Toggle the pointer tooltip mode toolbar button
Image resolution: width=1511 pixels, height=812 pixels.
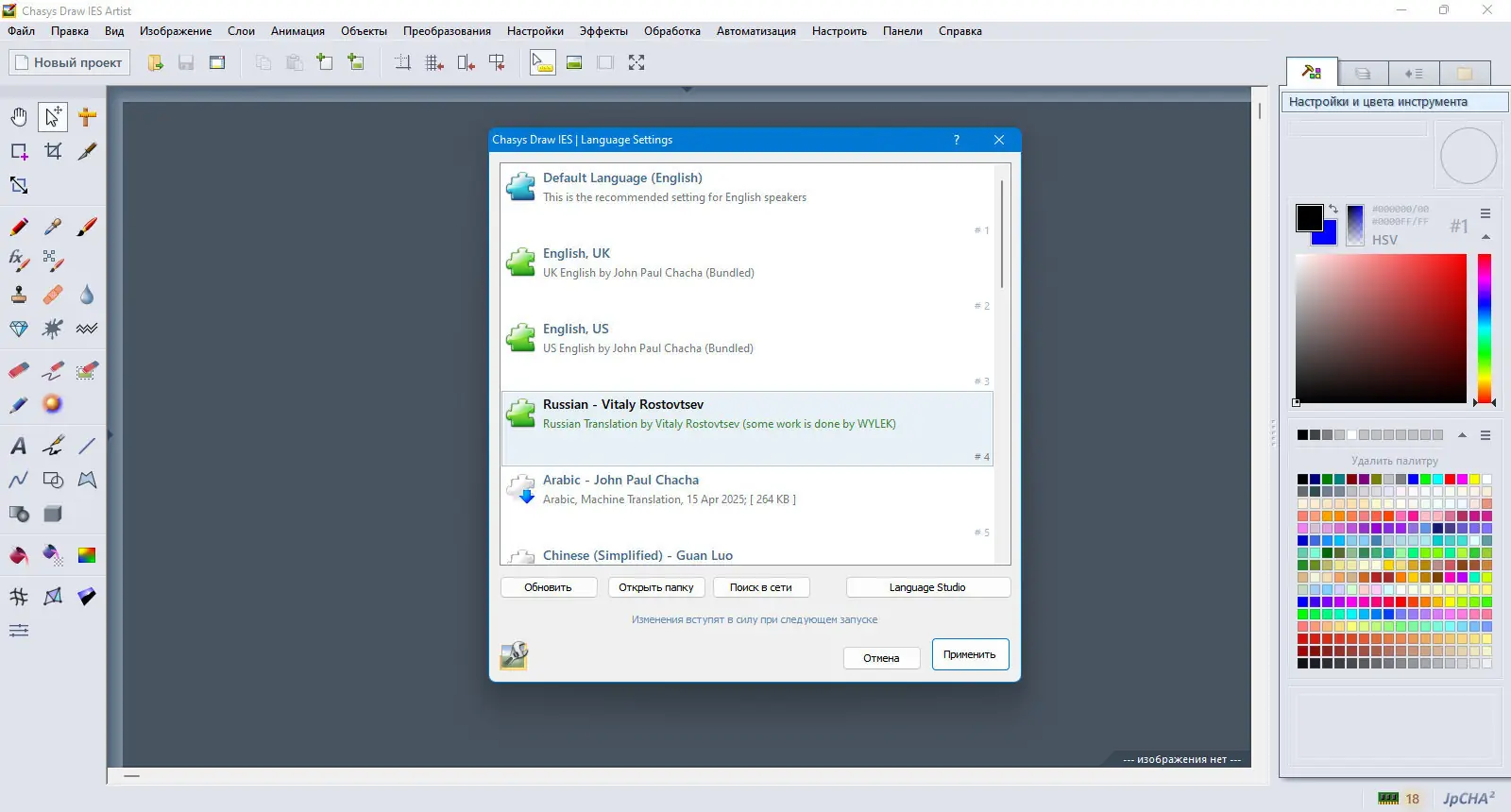pyautogui.click(x=543, y=62)
